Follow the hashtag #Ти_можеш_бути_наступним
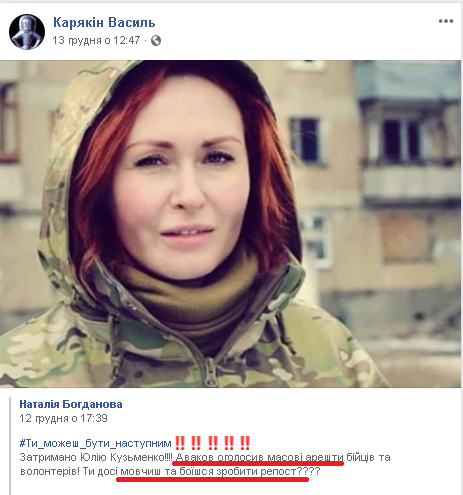Image resolution: width=463 pixels, height=495 pixels. point(95,443)
